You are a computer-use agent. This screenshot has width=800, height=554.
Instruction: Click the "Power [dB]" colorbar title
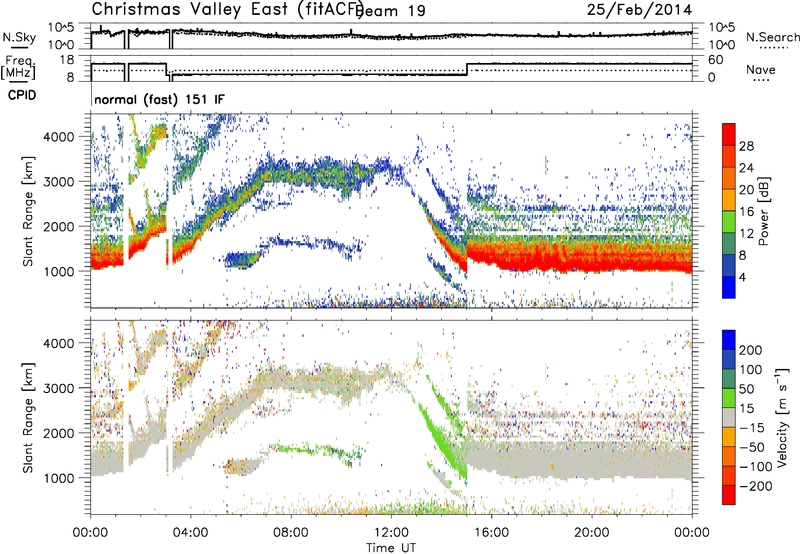pyautogui.click(x=764, y=211)
